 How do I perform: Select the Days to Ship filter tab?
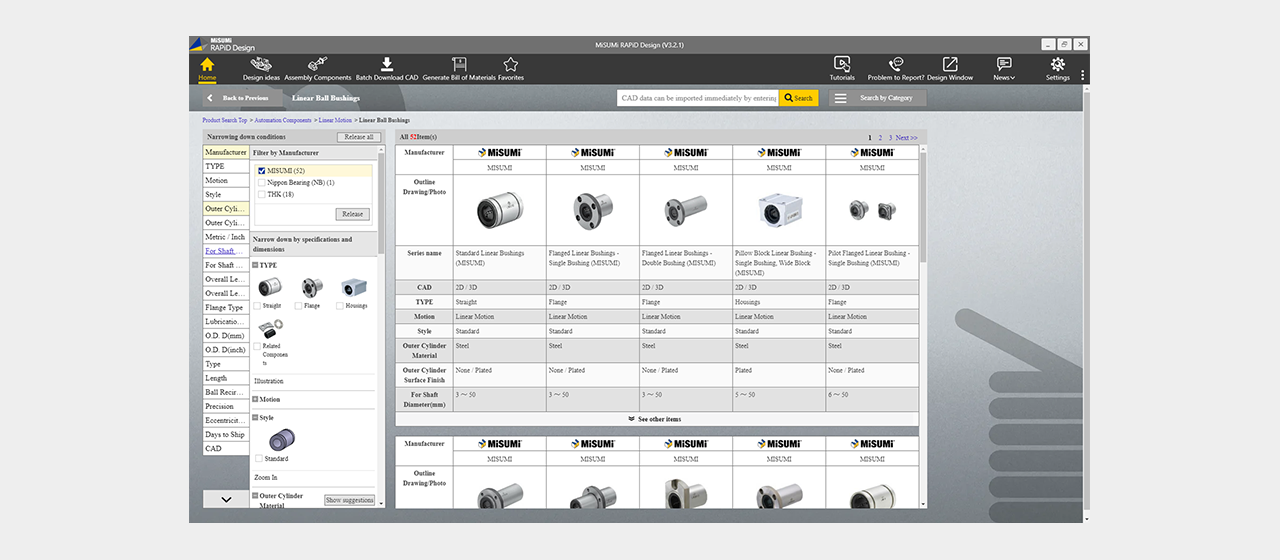(226, 435)
